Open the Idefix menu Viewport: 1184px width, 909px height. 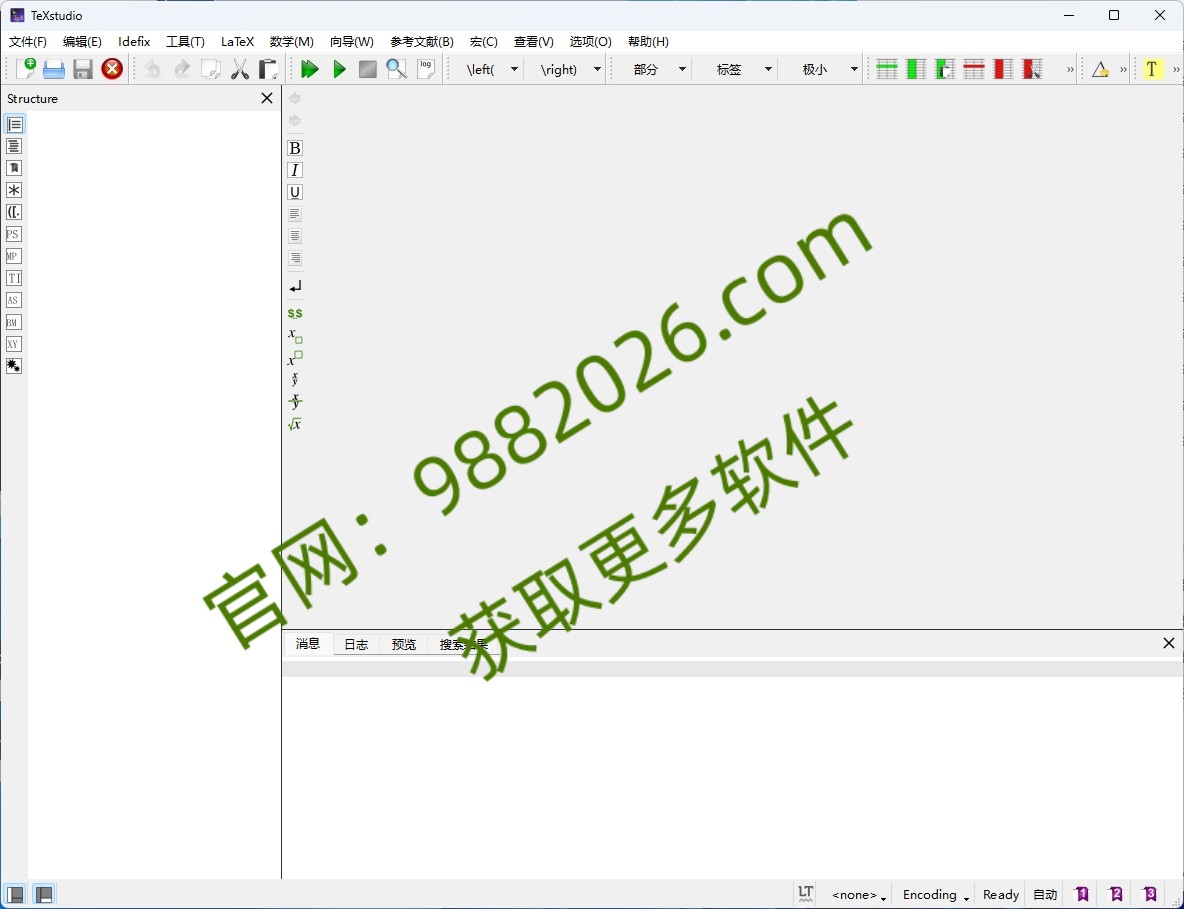[x=134, y=42]
